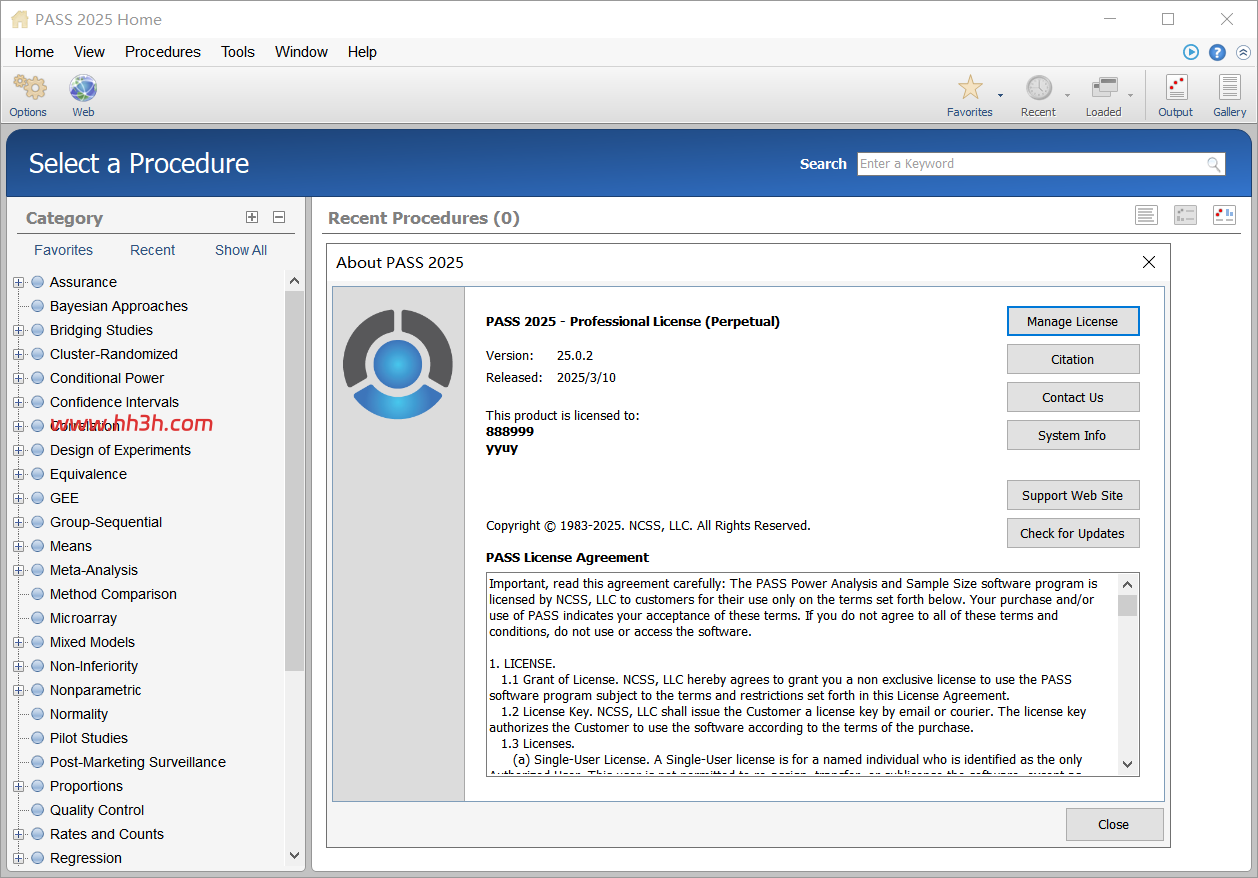The width and height of the screenshot is (1258, 878).
Task: Switch to the list view icon
Action: click(x=1146, y=214)
